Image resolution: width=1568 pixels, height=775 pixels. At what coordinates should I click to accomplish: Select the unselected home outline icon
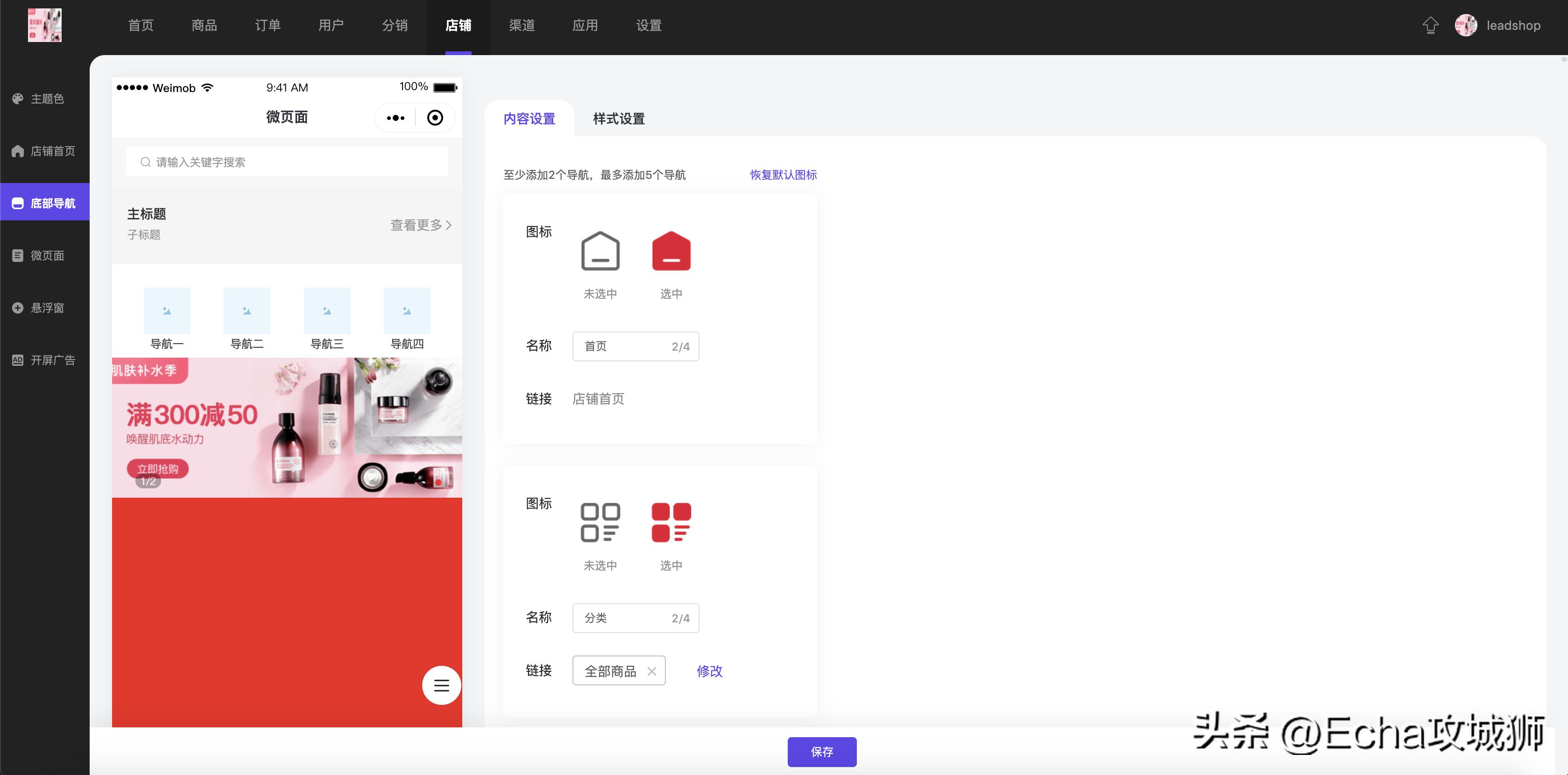tap(600, 251)
